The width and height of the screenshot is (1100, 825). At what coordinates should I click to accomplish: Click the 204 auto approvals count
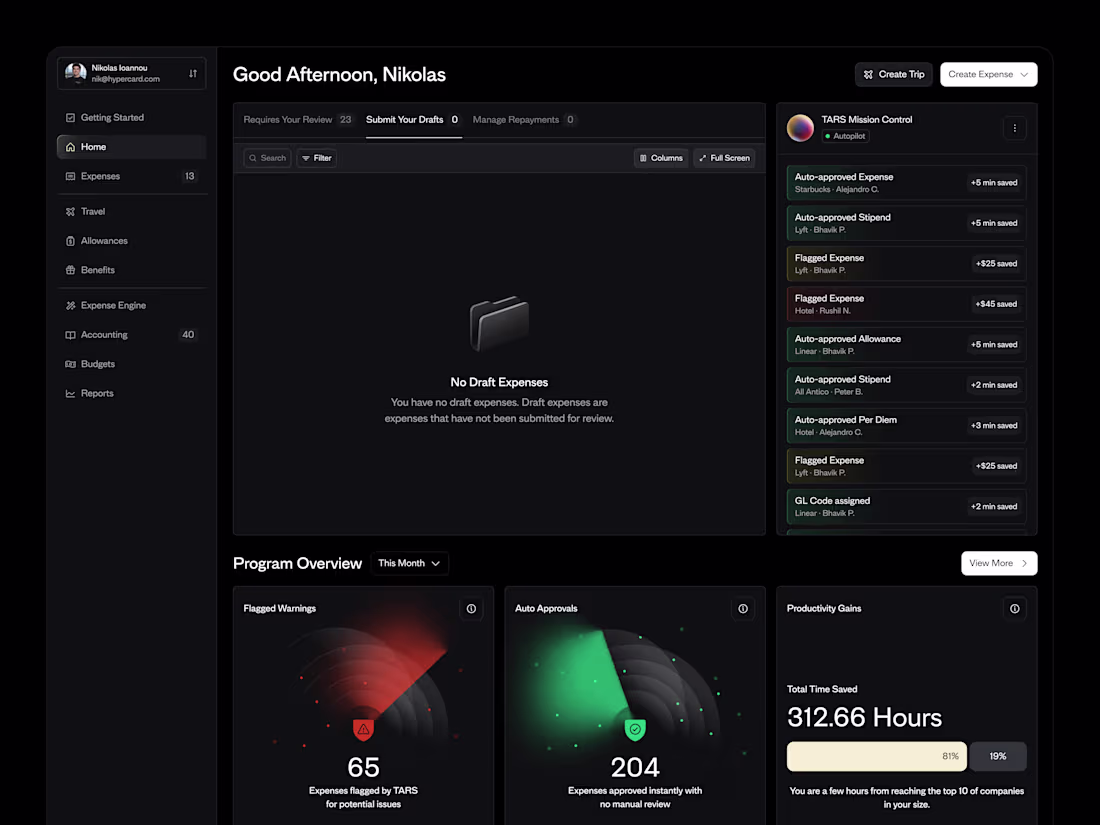click(635, 767)
